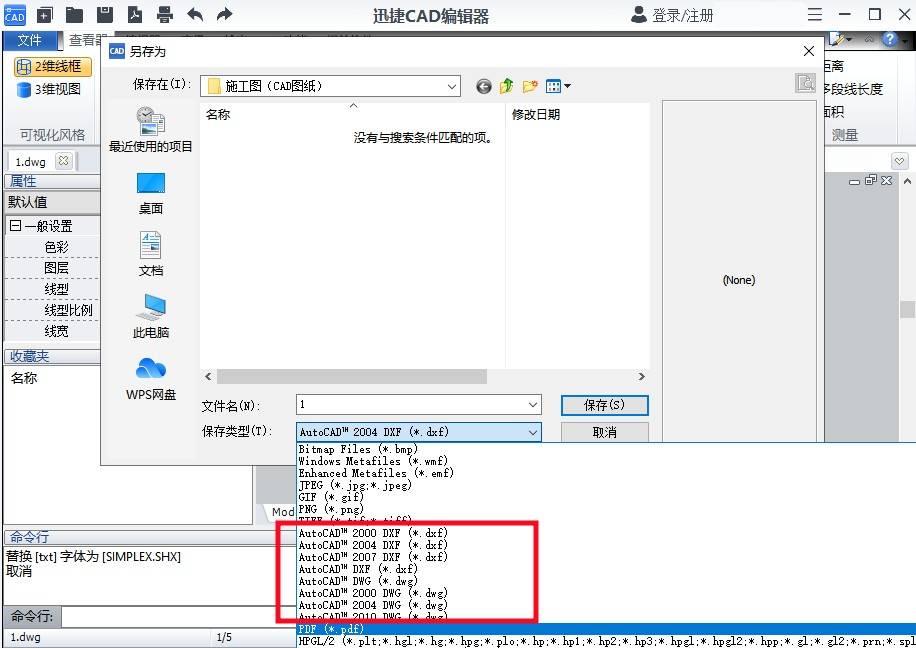The image size is (916, 648).
Task: Save drawing with the floppy disk icon
Action: click(x=105, y=15)
